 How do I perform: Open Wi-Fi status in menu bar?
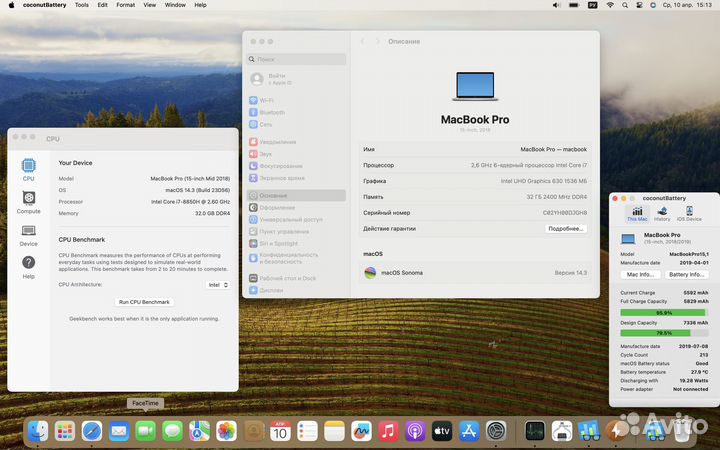[x=610, y=5]
